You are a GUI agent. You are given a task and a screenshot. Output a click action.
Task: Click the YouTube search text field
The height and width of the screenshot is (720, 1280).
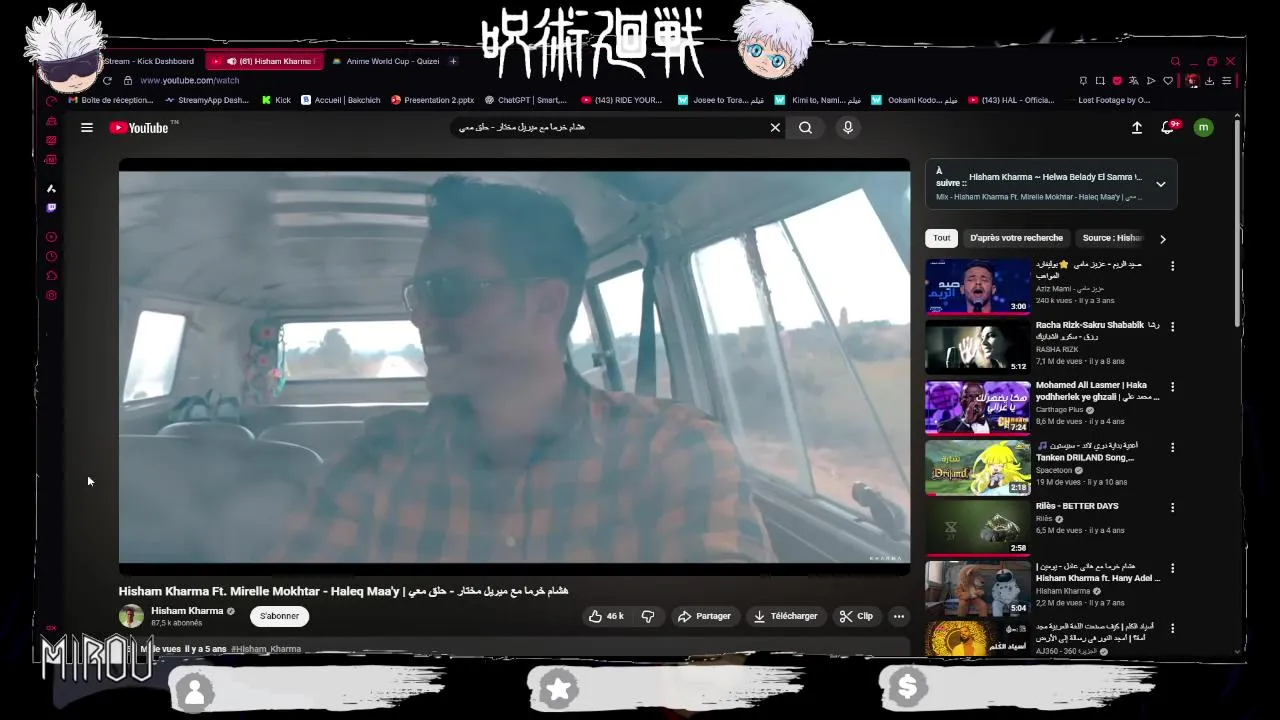(x=608, y=128)
